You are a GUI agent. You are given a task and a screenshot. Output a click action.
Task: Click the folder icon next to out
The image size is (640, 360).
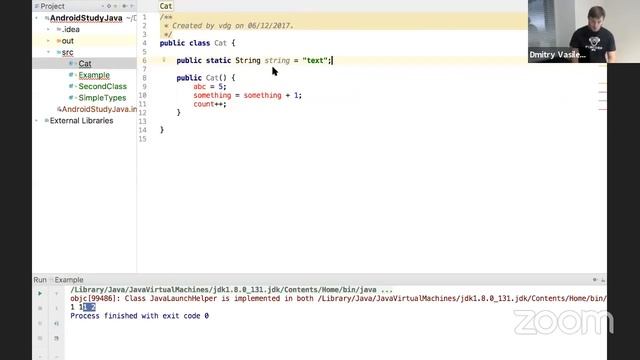[x=59, y=41]
